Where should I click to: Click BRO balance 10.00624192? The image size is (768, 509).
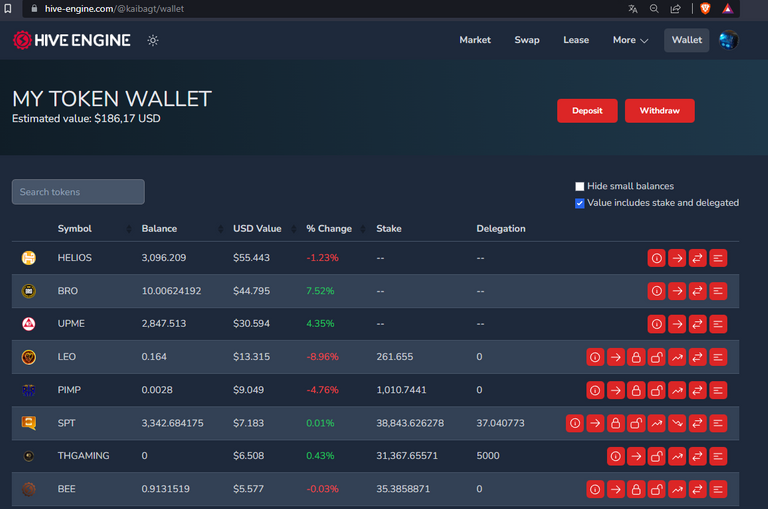click(x=171, y=291)
